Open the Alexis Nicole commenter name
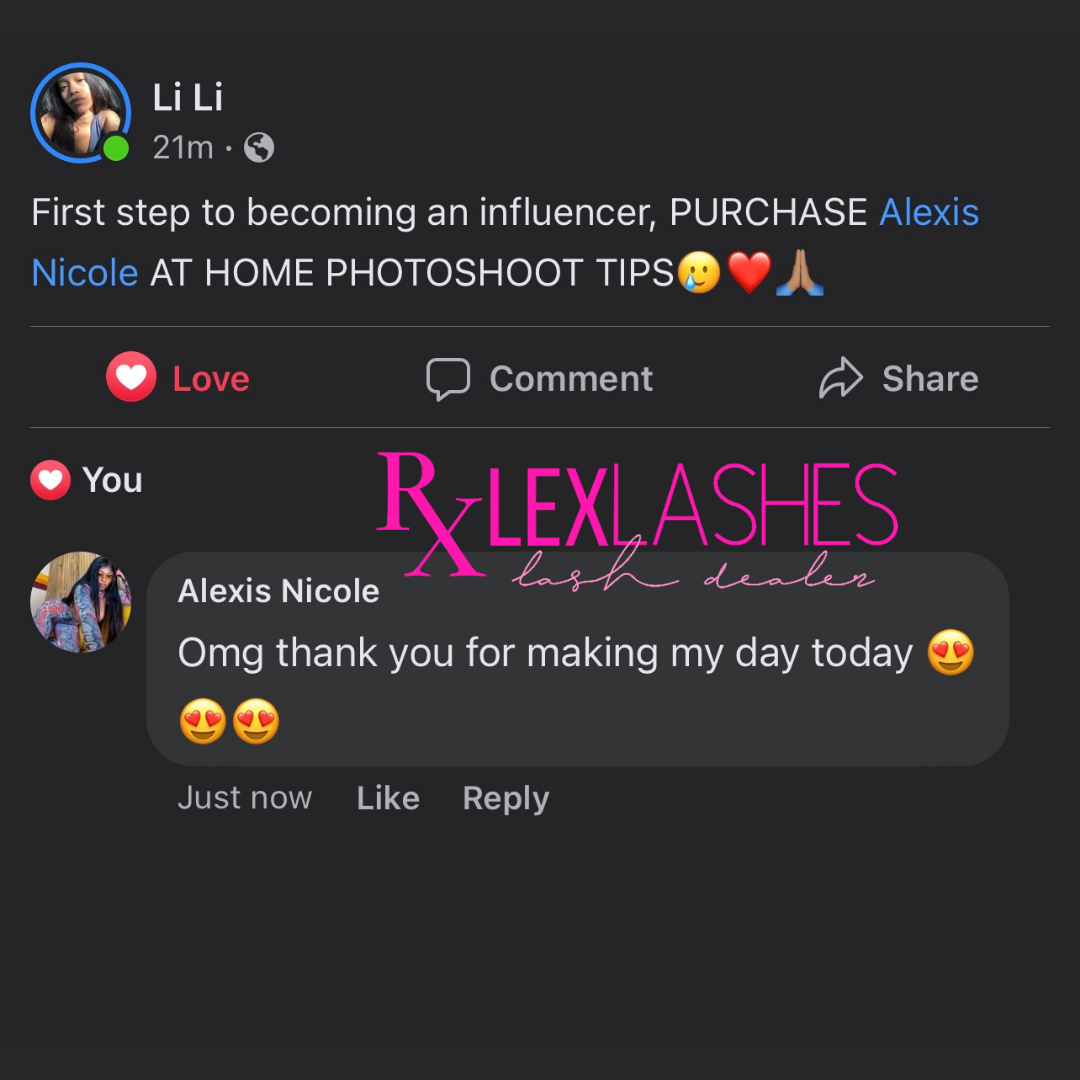Image resolution: width=1080 pixels, height=1080 pixels. (278, 591)
